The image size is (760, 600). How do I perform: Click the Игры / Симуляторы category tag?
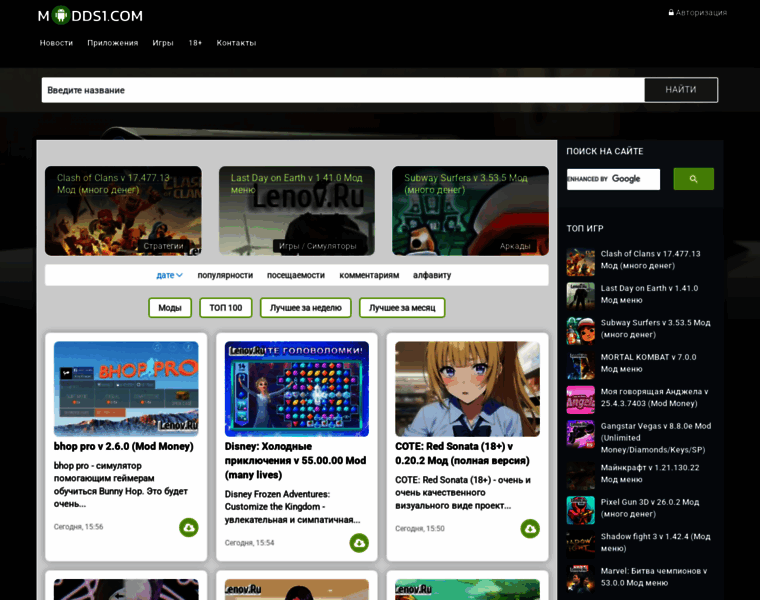pos(317,246)
